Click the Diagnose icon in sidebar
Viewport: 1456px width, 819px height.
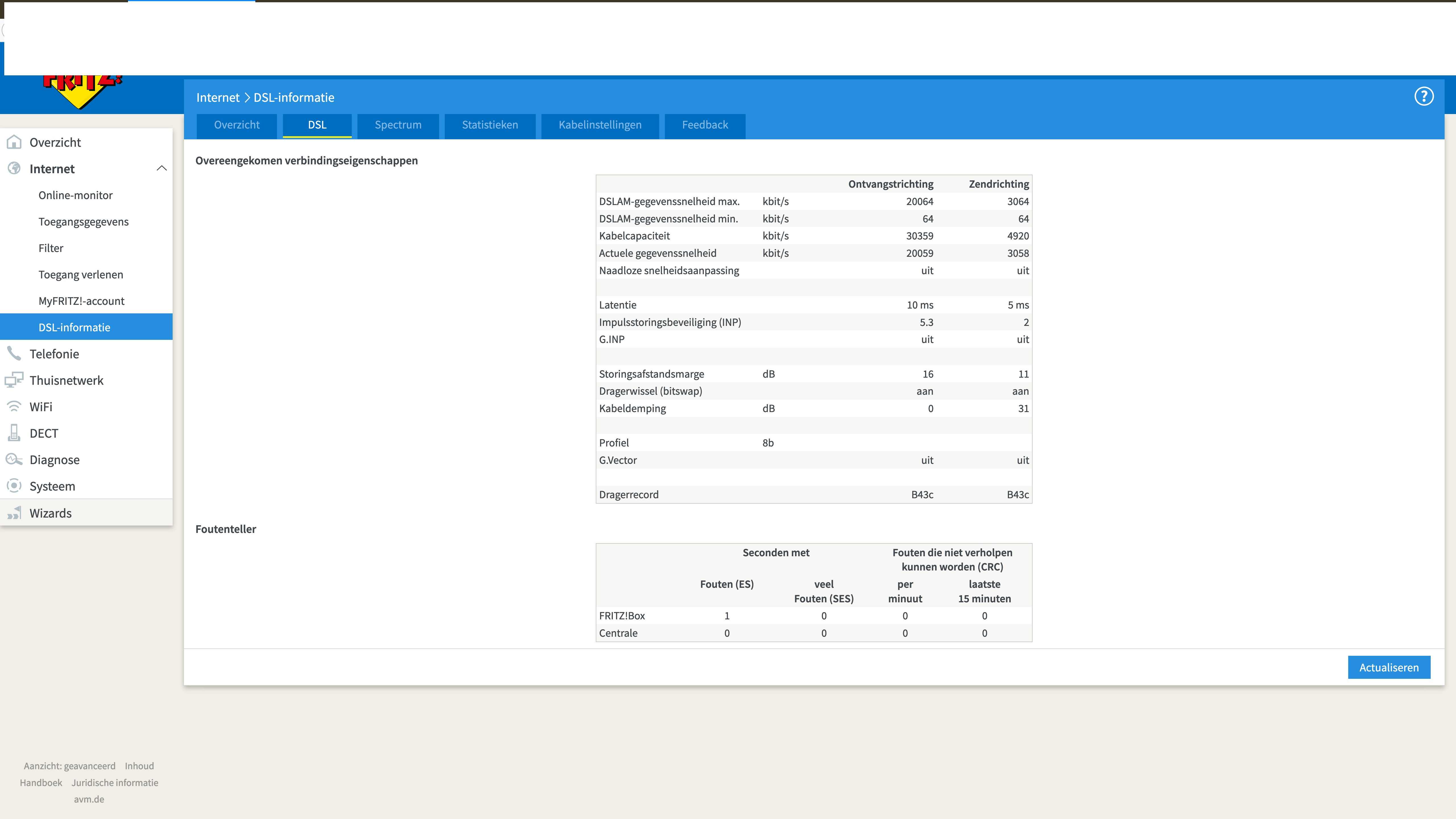coord(14,460)
